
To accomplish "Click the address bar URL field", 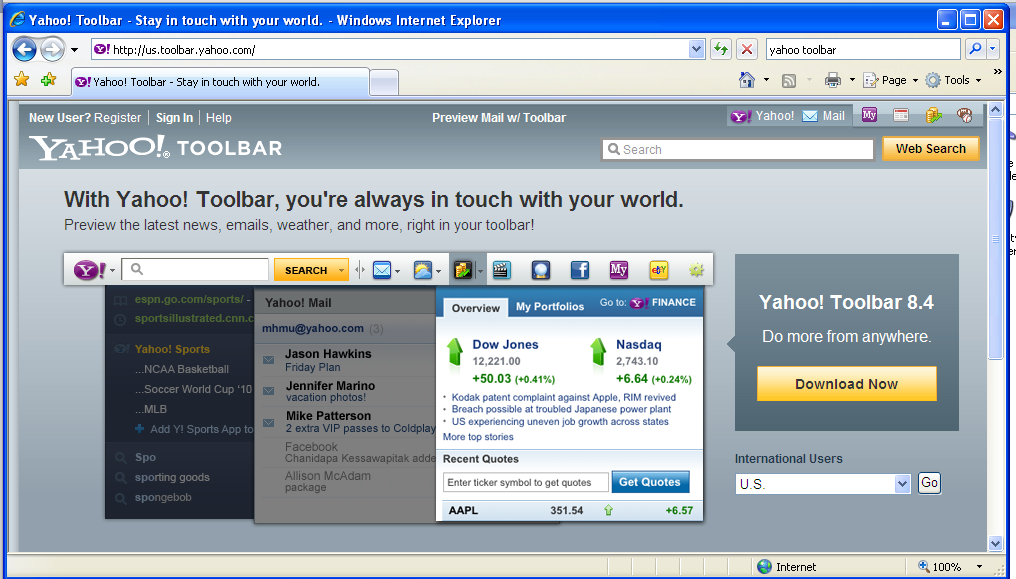I will (390, 49).
